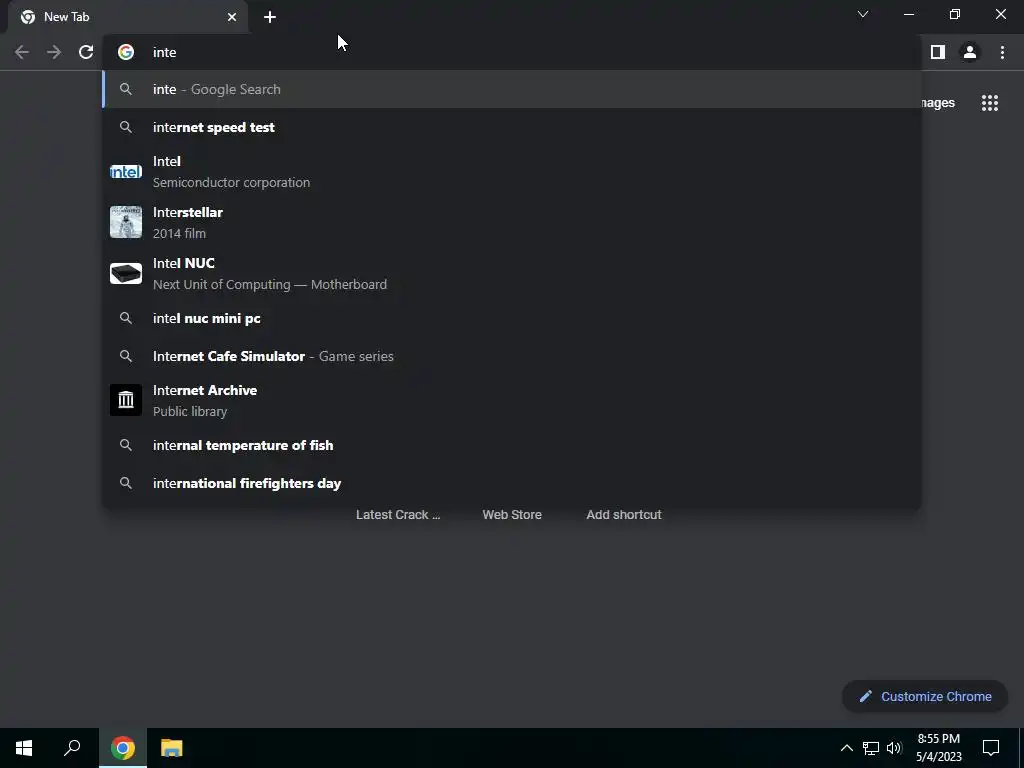
Task: Click the Intel NUC device thumbnail
Action: 126,273
